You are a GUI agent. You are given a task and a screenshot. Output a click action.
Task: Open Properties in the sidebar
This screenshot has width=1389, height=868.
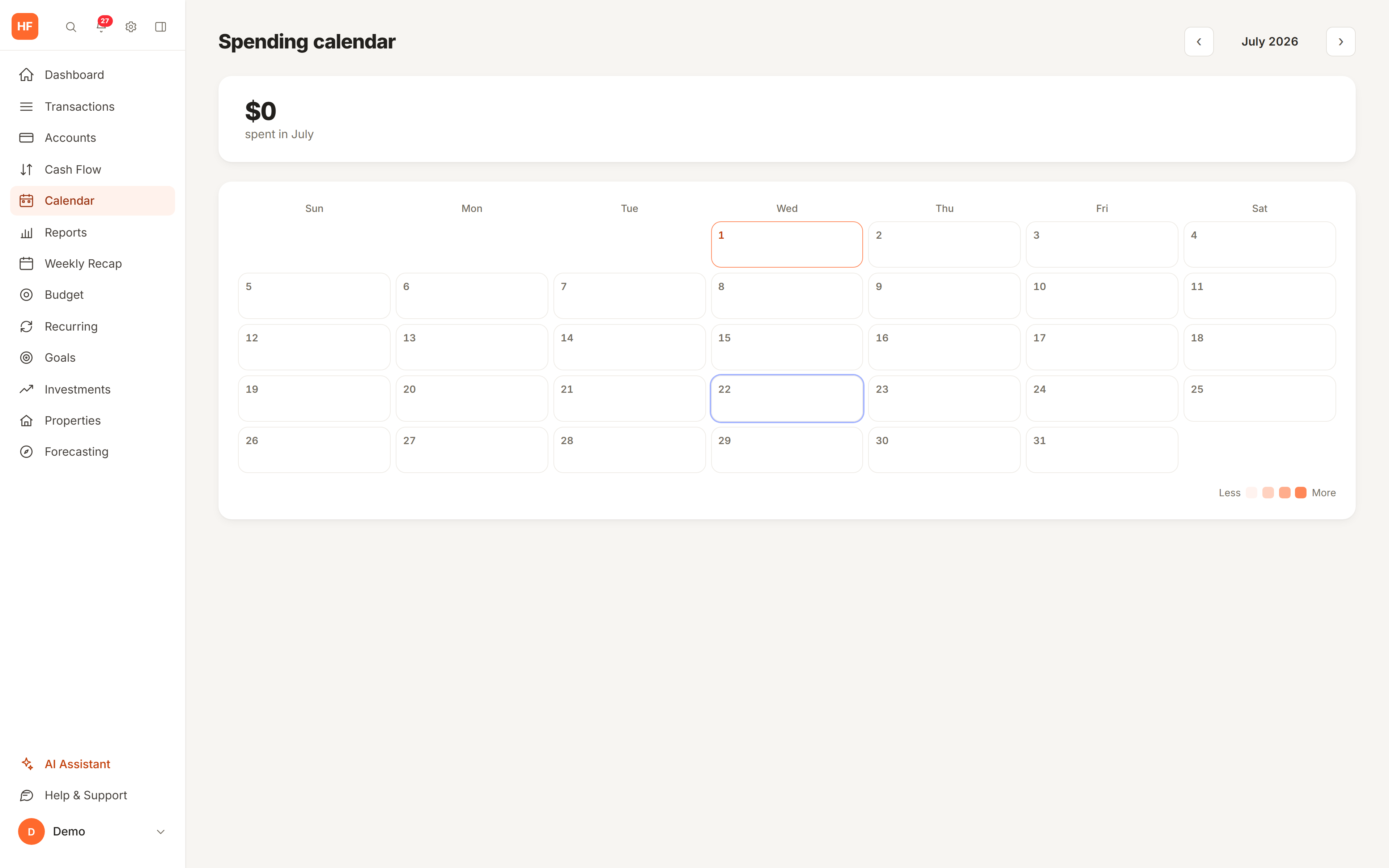coord(92,421)
